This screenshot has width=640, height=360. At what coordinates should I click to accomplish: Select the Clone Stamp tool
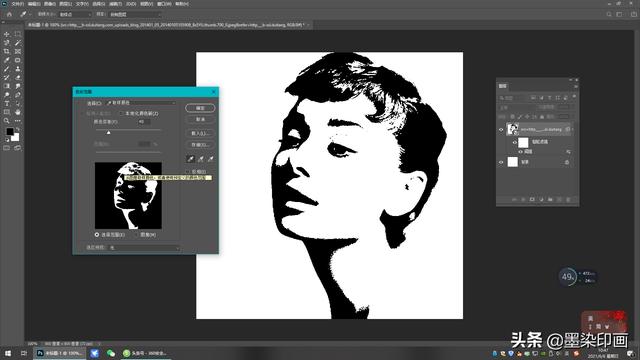pyautogui.click(x=18, y=69)
